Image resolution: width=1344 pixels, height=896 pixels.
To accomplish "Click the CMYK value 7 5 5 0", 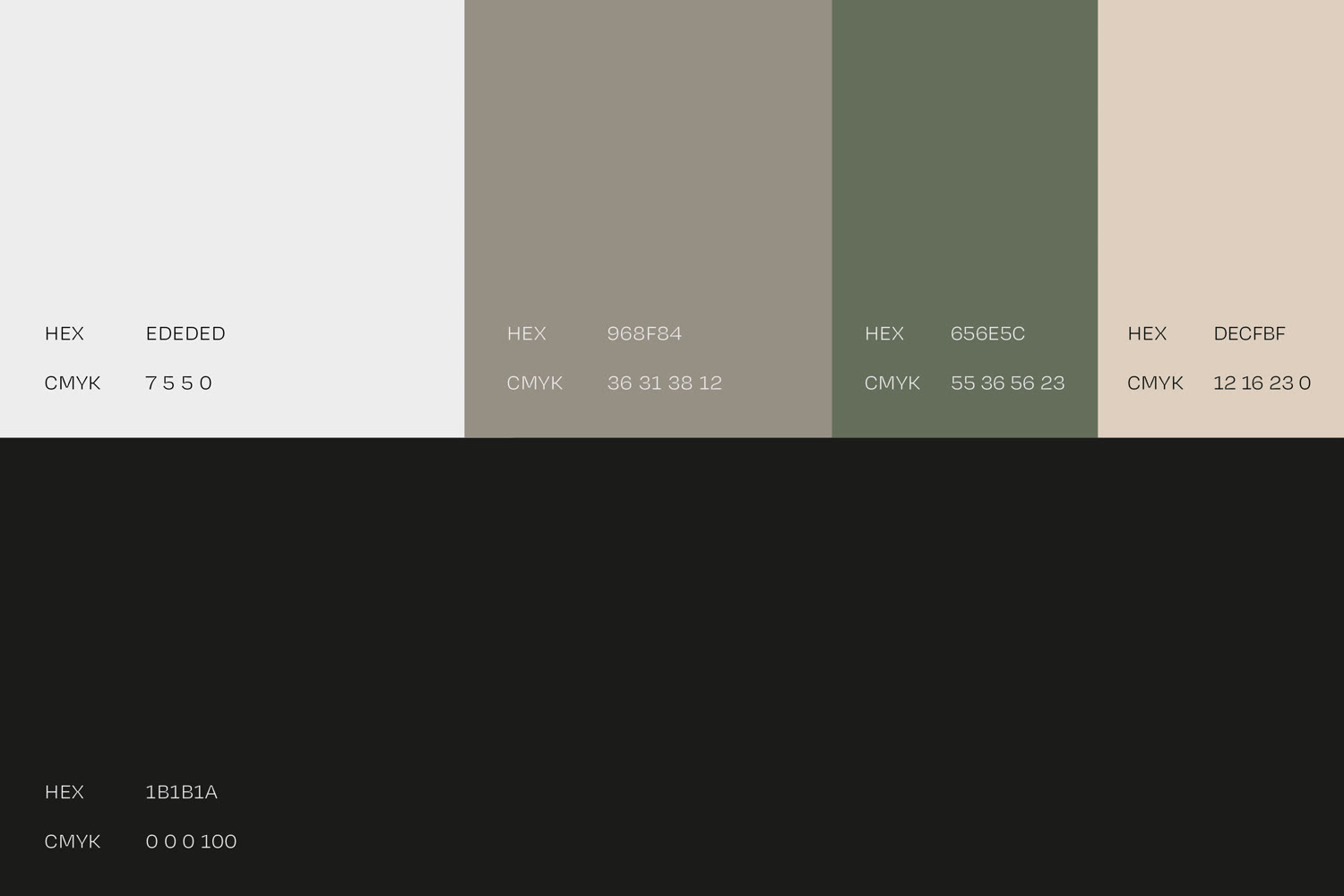I will click(x=178, y=383).
